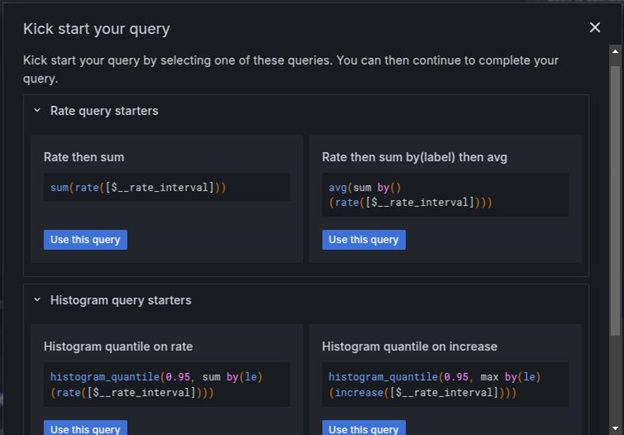This screenshot has height=435, width=624.
Task: Collapse the Histogram query starters chevron
Action: pos(37,300)
